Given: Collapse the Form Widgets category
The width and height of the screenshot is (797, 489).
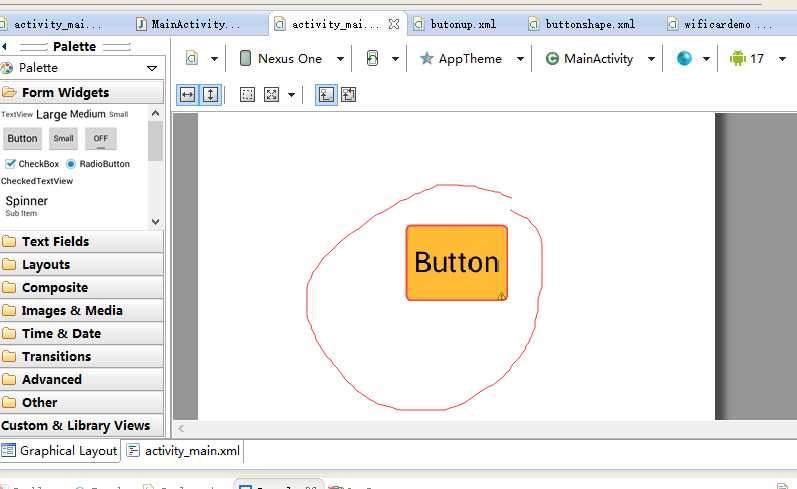Looking at the screenshot, I should point(81,93).
